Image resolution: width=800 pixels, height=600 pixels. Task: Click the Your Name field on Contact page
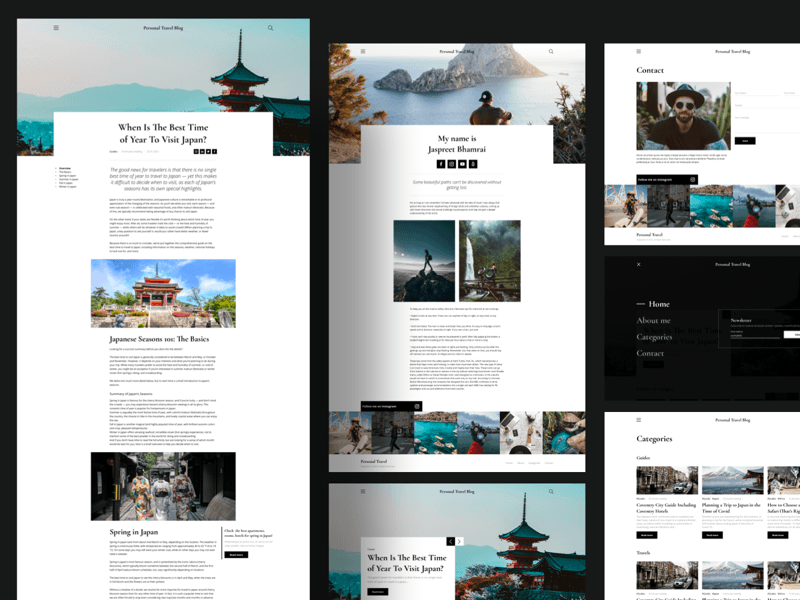tap(757, 93)
